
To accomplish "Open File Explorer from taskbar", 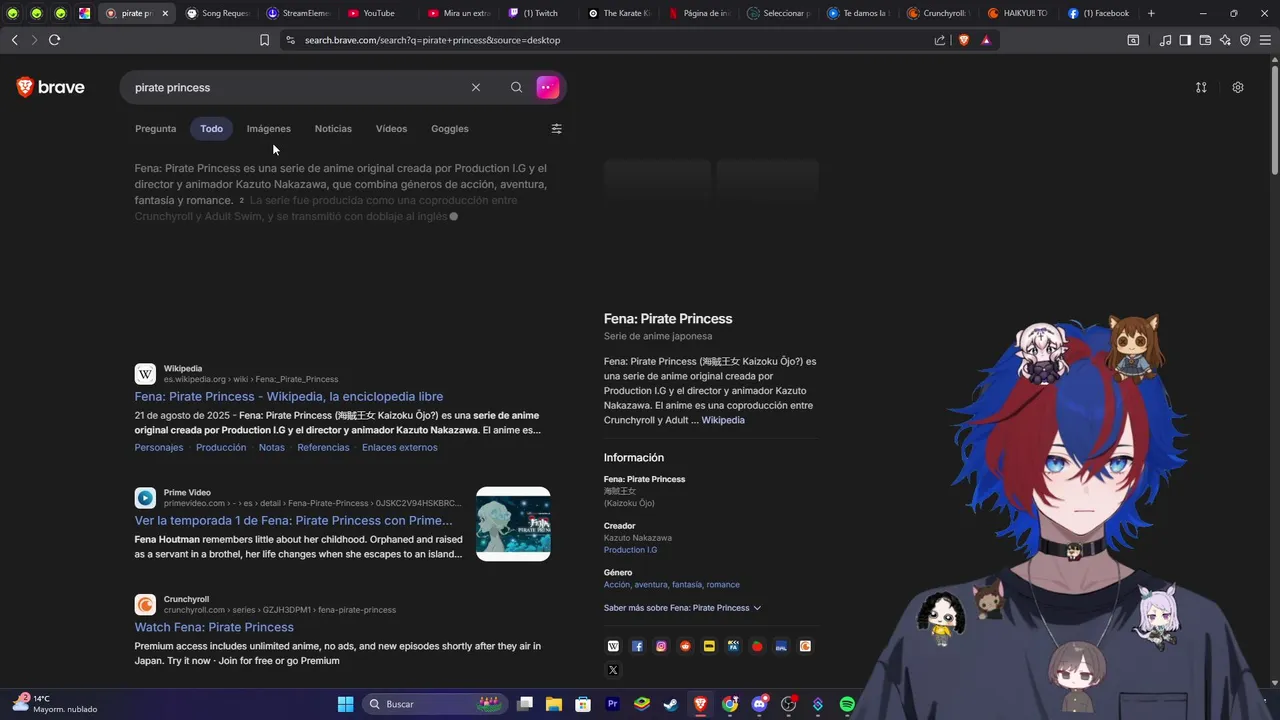I will [x=554, y=704].
